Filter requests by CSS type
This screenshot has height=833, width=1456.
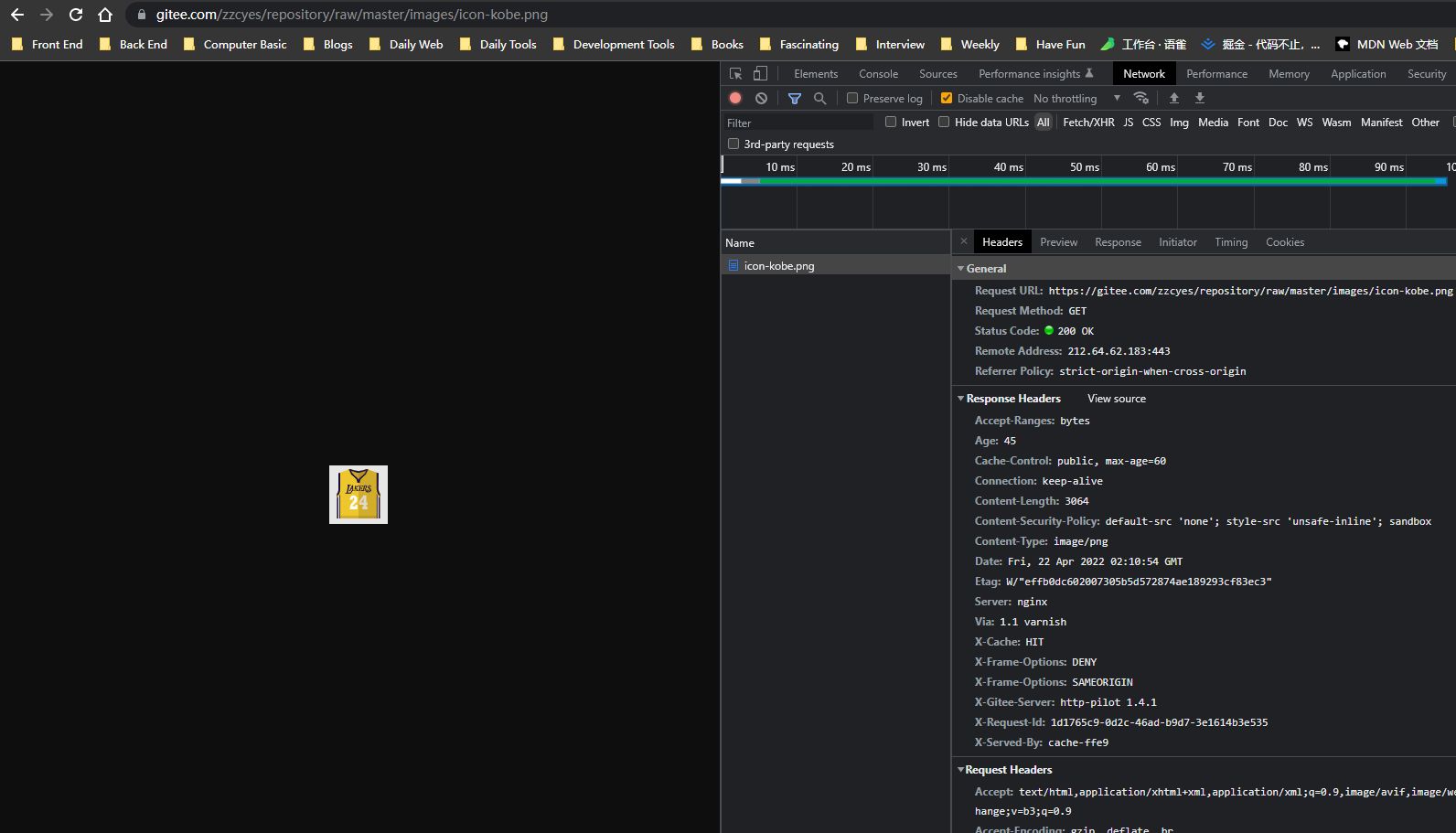tap(1151, 123)
